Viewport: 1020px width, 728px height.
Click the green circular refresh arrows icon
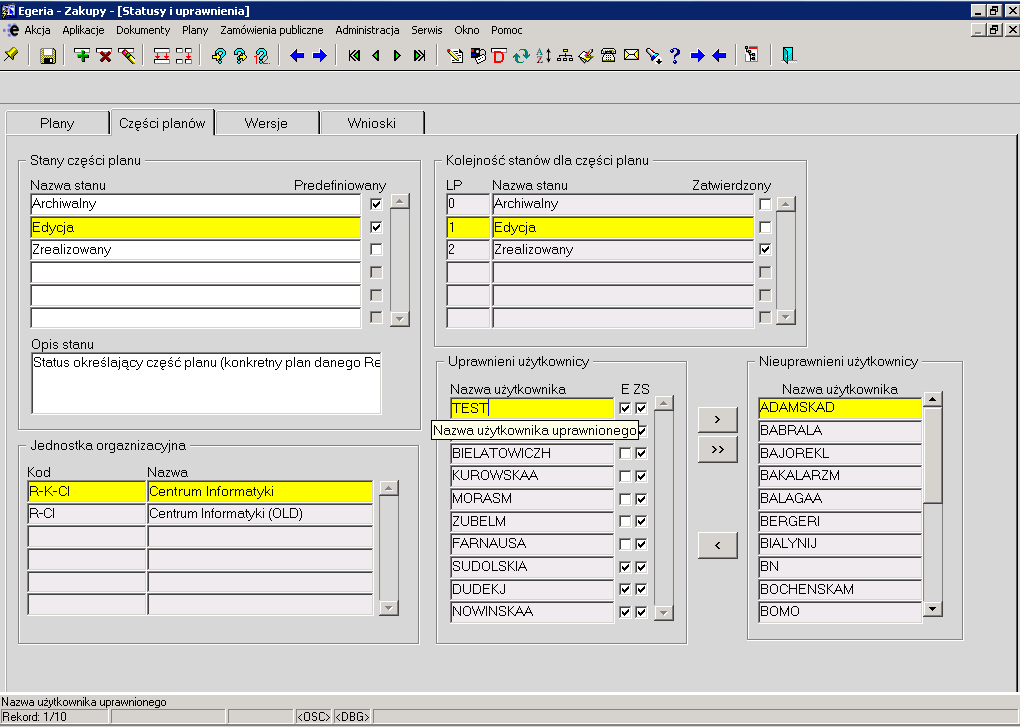pyautogui.click(x=521, y=55)
